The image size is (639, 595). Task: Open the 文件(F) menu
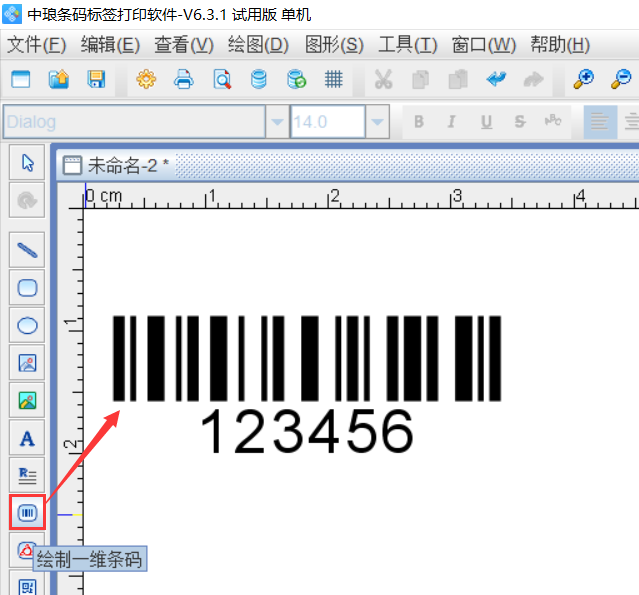tap(36, 44)
